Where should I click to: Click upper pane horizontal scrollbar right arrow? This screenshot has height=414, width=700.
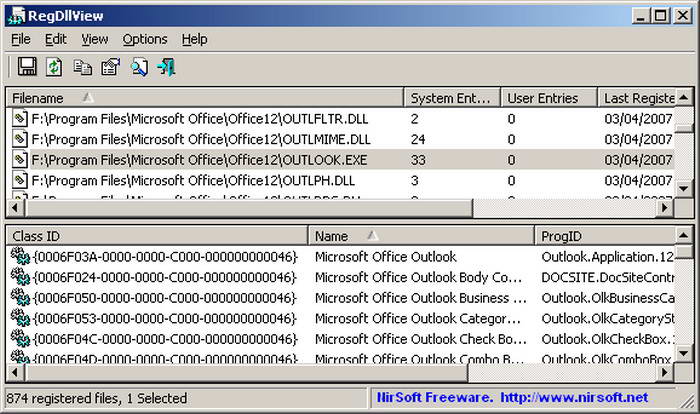(665, 208)
